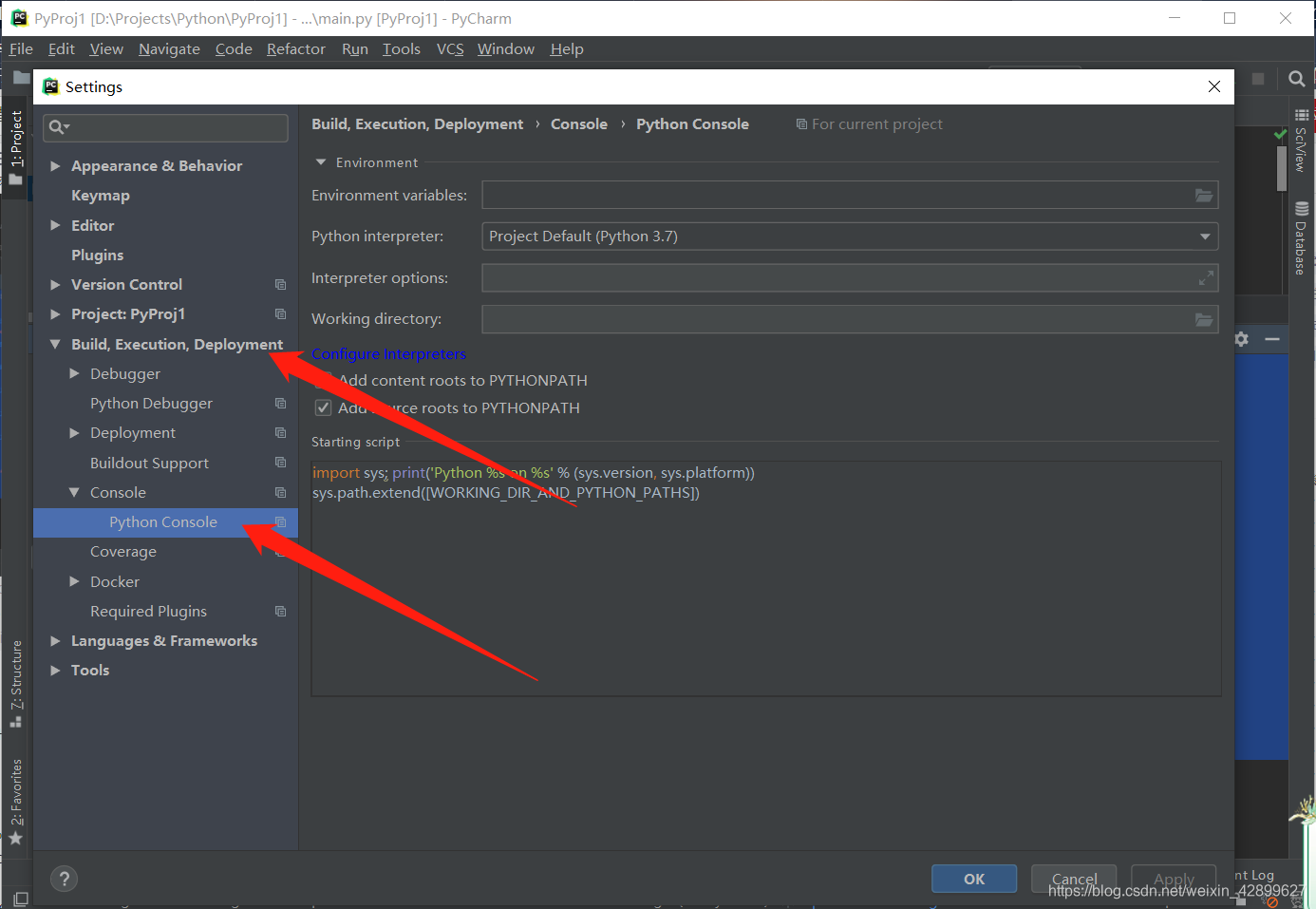Click the tool windows toggle icon
Screen dimensions: 1316x909
(20, 899)
